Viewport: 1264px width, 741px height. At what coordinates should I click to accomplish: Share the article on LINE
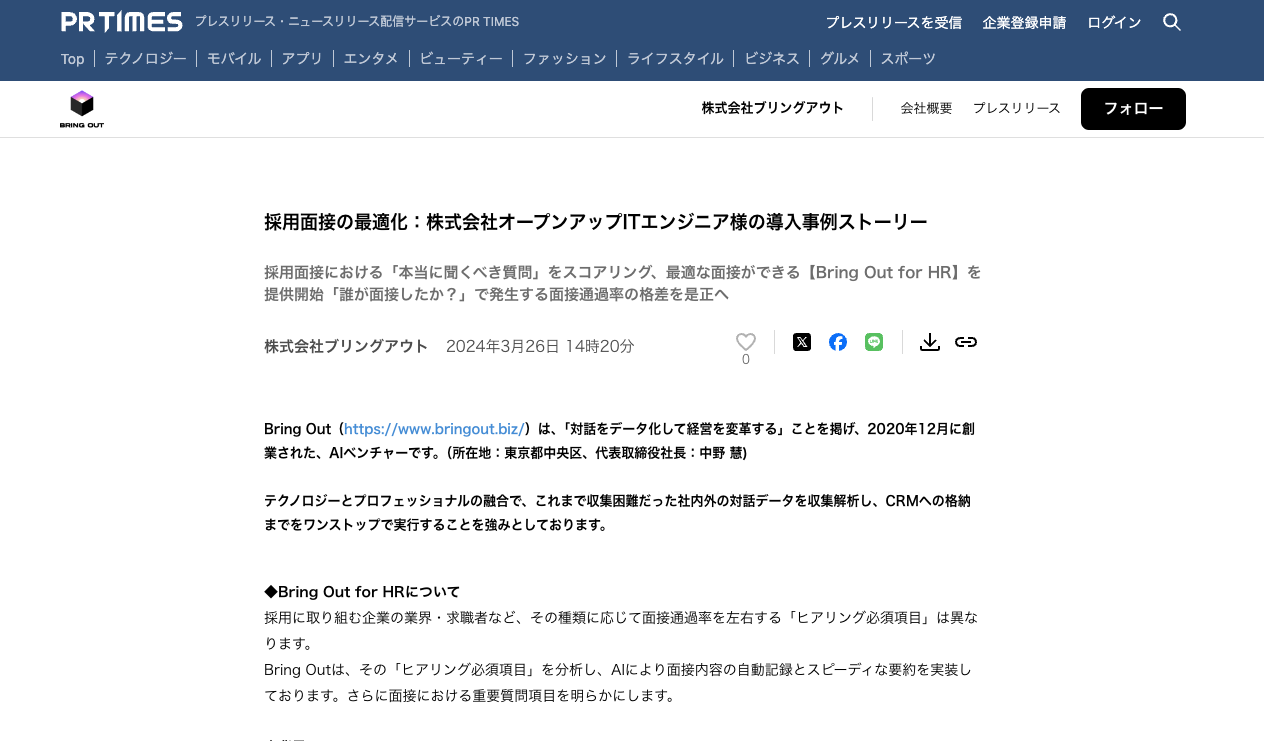874,342
